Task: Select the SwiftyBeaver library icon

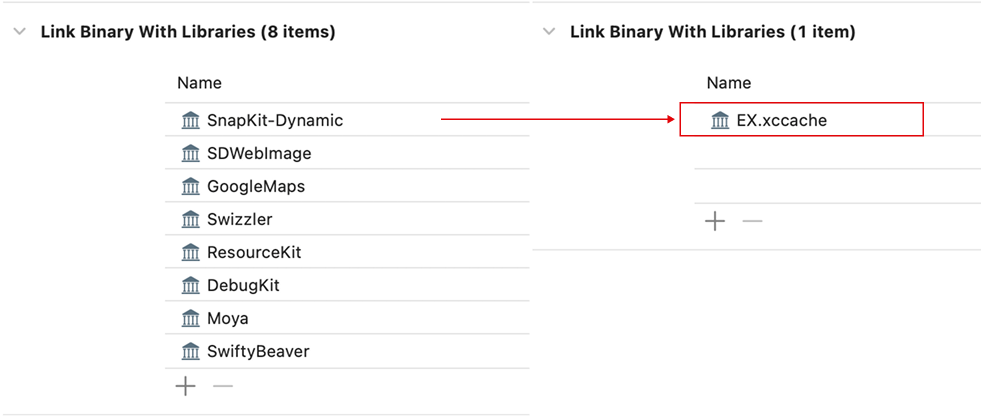Action: (190, 352)
